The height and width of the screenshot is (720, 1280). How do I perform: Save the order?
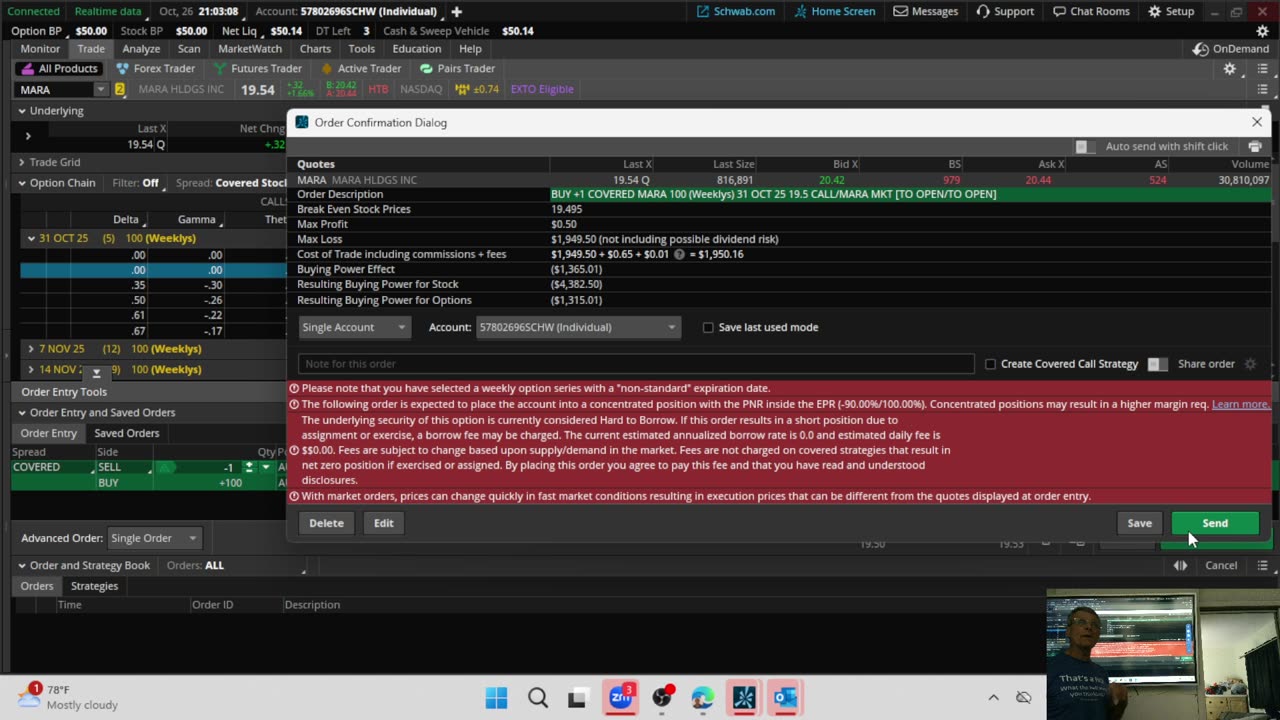(x=1139, y=523)
